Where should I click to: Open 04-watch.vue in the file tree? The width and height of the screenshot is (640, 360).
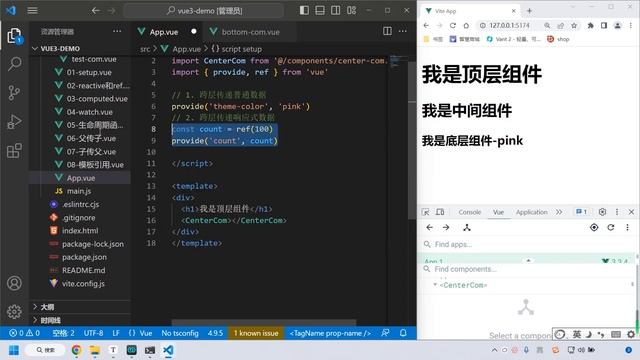coord(89,112)
